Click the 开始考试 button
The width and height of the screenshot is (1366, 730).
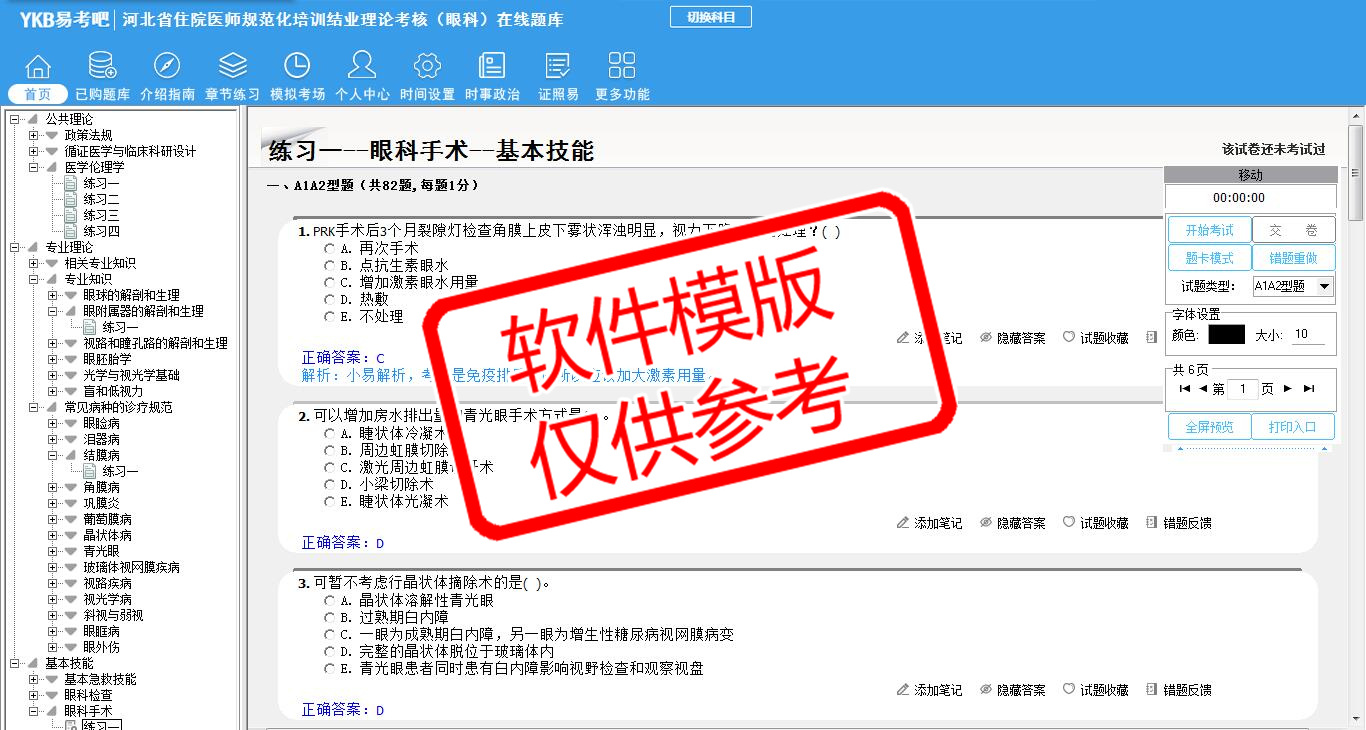pyautogui.click(x=1209, y=230)
